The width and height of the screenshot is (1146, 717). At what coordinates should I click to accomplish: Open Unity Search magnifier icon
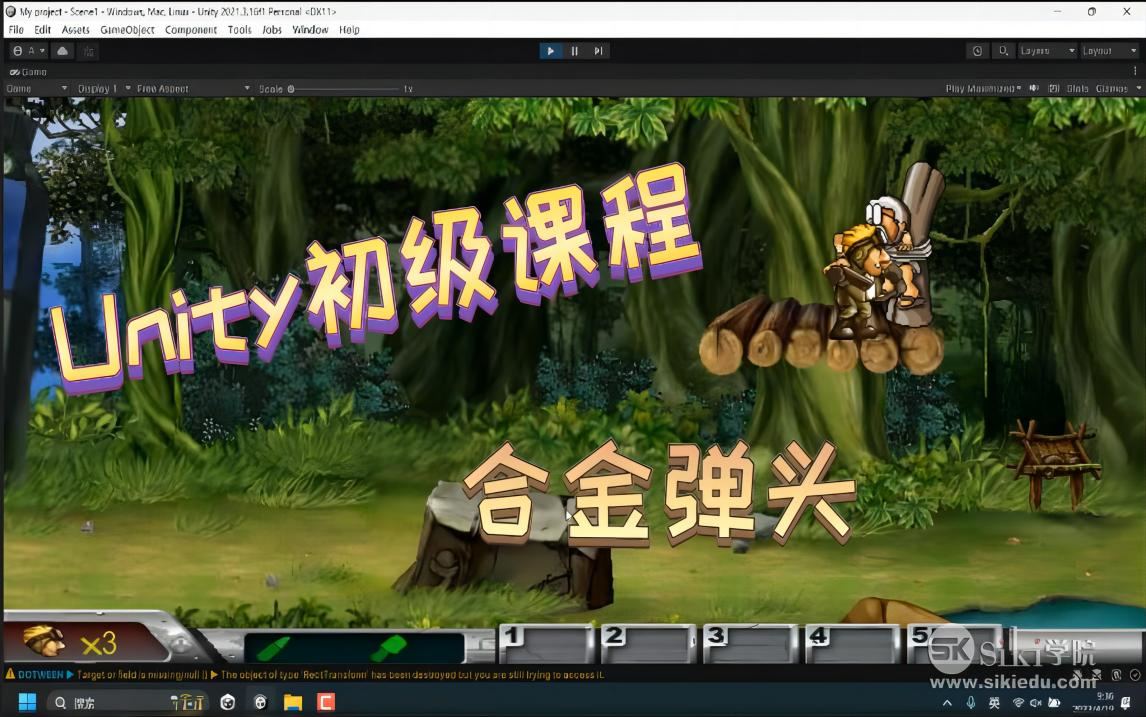[x=1003, y=50]
